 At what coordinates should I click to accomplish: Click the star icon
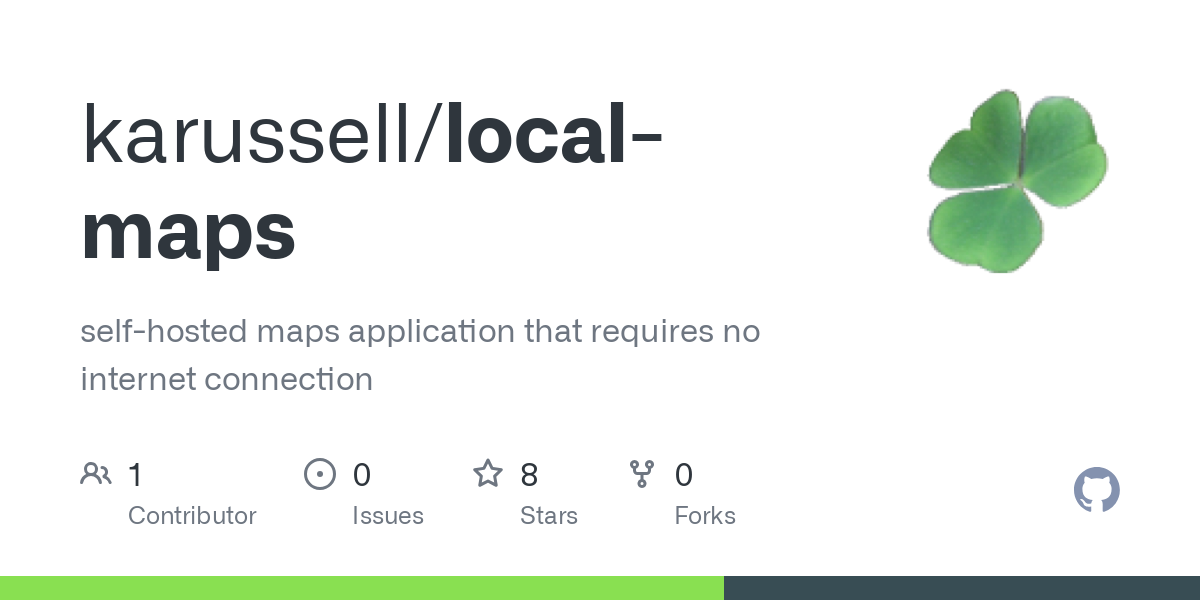[x=488, y=473]
